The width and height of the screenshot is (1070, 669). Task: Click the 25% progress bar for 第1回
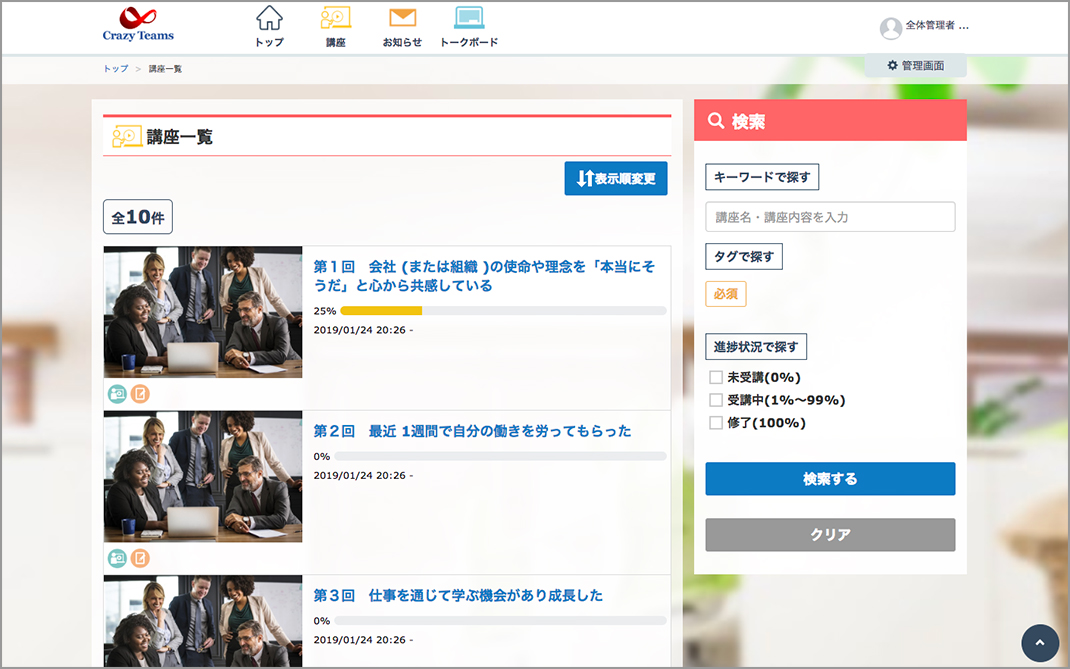tap(503, 311)
